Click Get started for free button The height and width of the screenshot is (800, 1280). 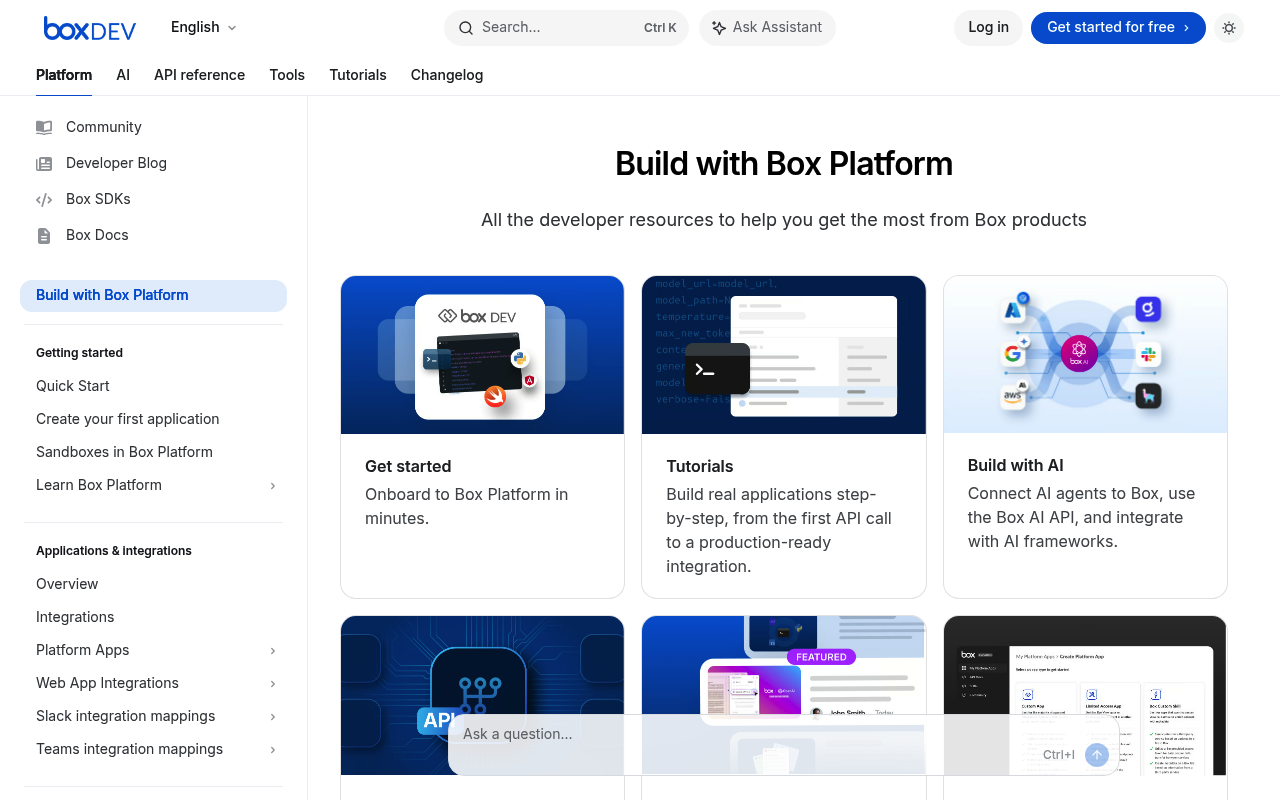pyautogui.click(x=1118, y=27)
